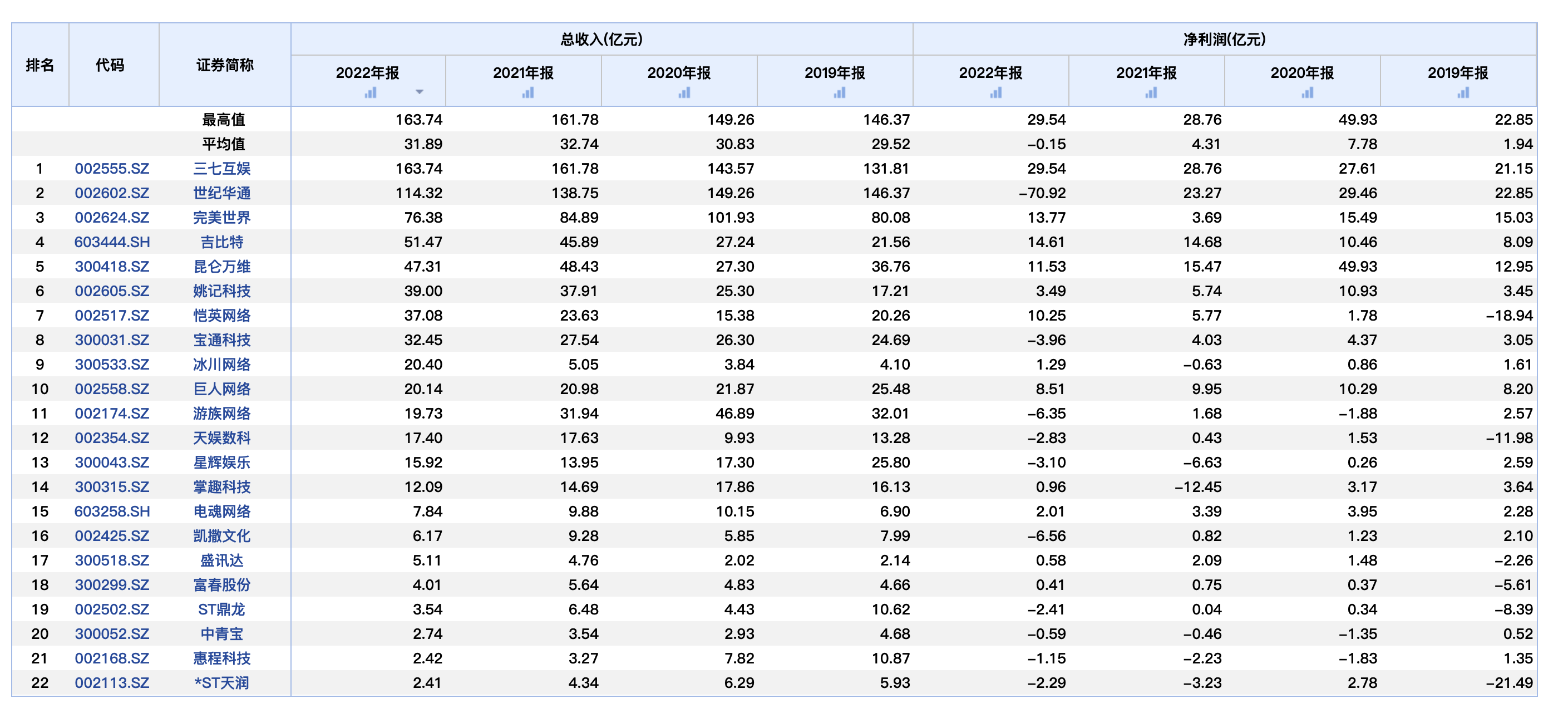
Task: Open stock code 002624.SZ
Action: tap(112, 218)
